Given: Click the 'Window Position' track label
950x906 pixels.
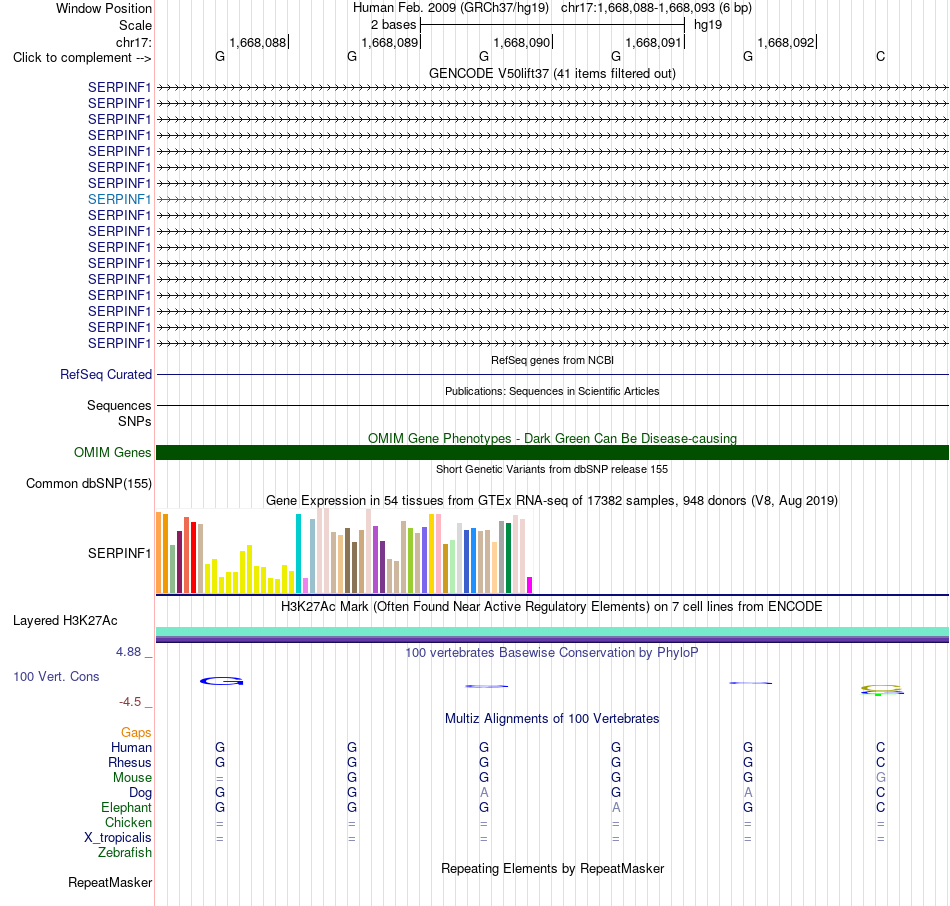Looking at the screenshot, I should (104, 8).
